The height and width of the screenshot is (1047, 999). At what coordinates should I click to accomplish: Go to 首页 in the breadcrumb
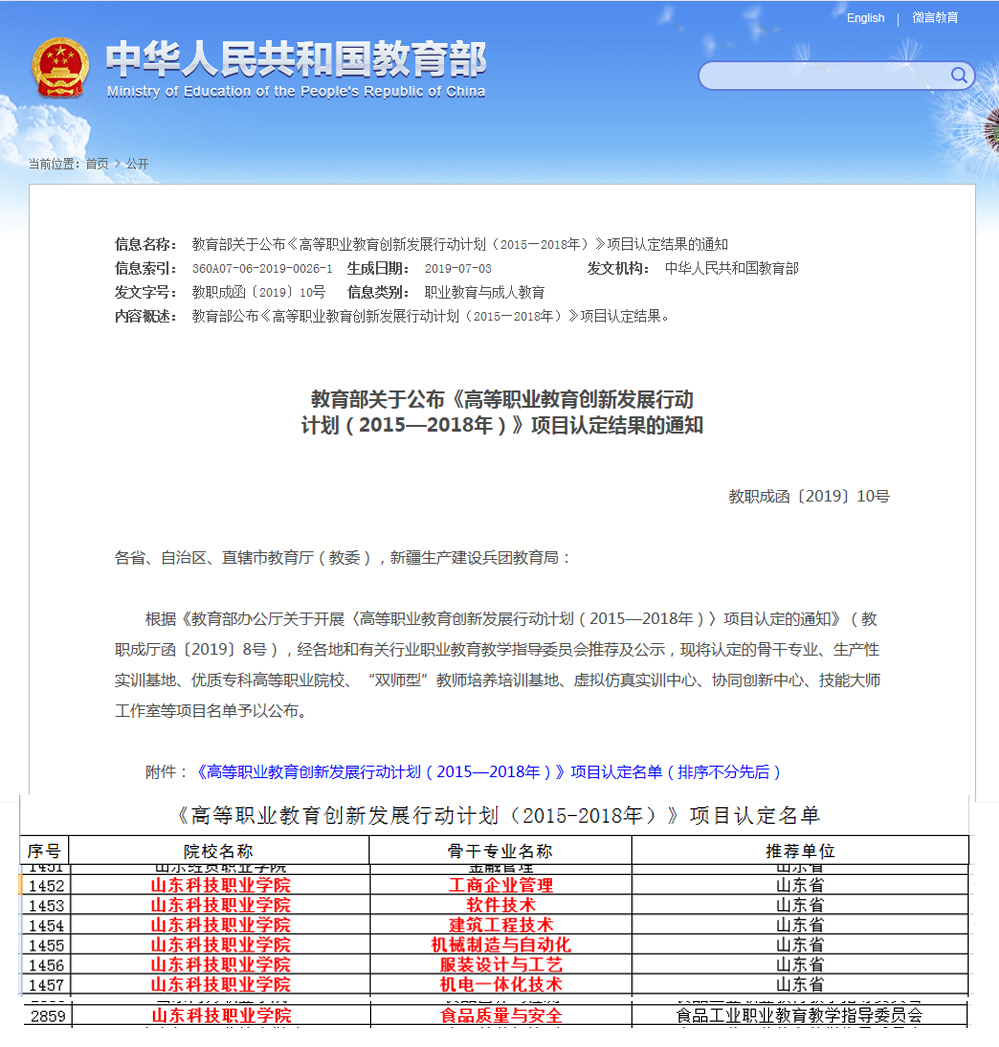pos(97,164)
